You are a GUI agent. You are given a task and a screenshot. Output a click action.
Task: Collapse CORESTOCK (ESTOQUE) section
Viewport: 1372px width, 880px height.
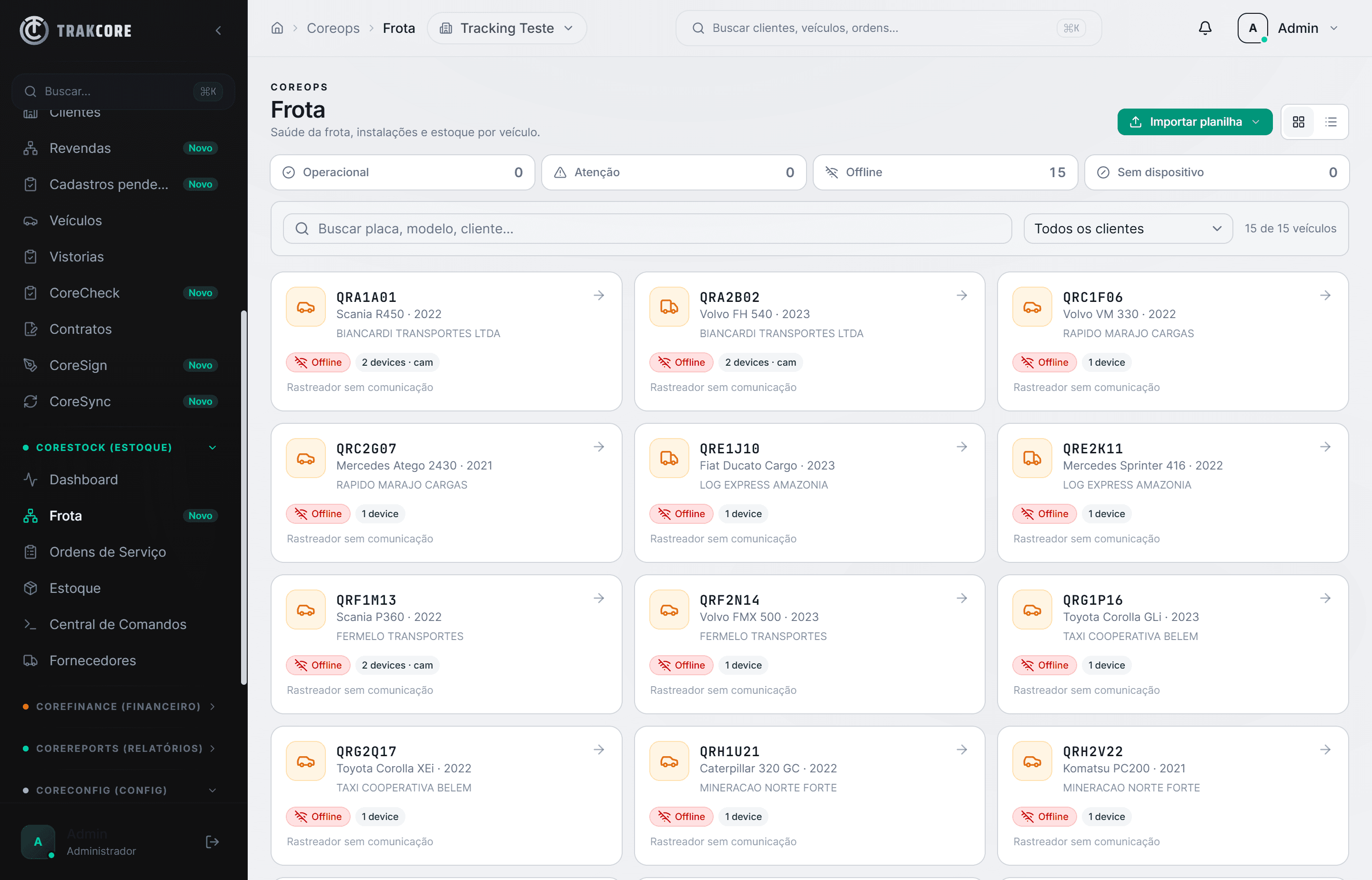(x=119, y=448)
